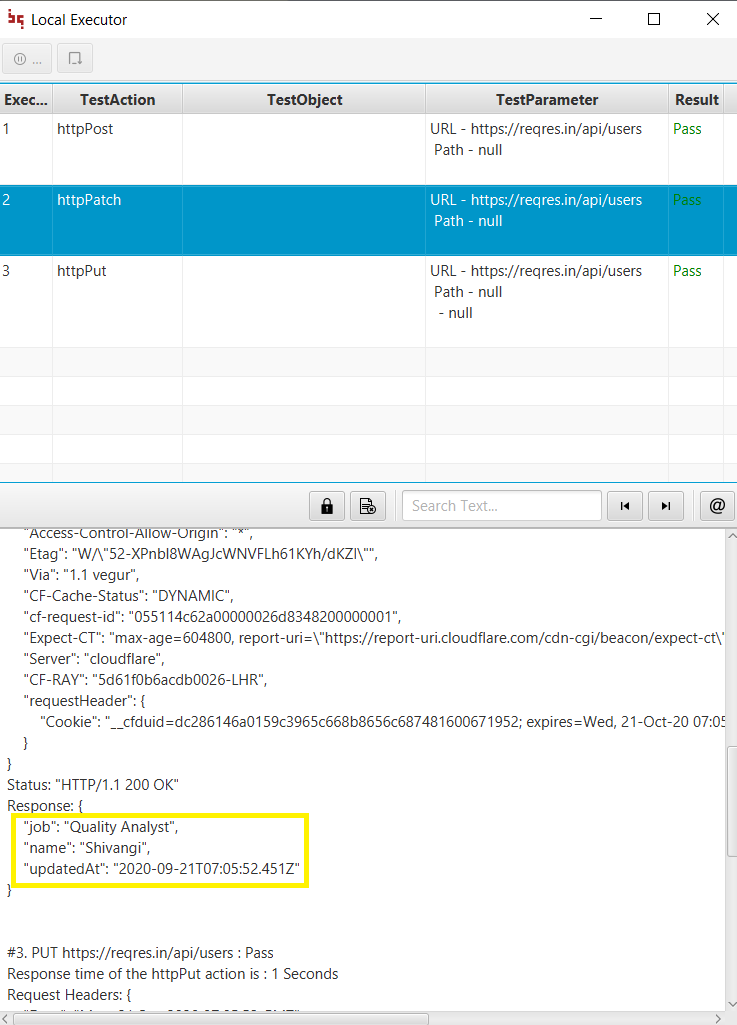Click the Local Executor app logo
The image size is (737, 1025).
pyautogui.click(x=16, y=20)
